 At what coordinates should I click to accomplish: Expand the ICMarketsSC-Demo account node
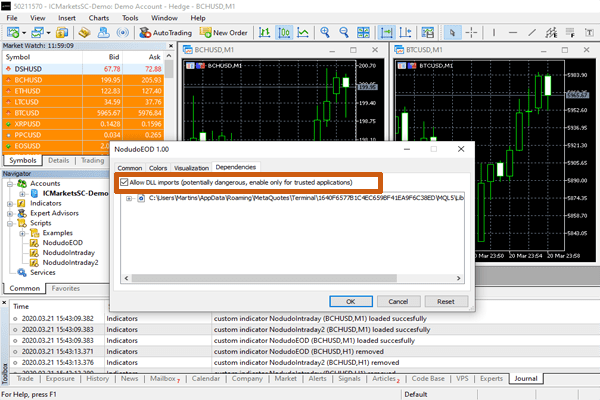tap(22, 193)
